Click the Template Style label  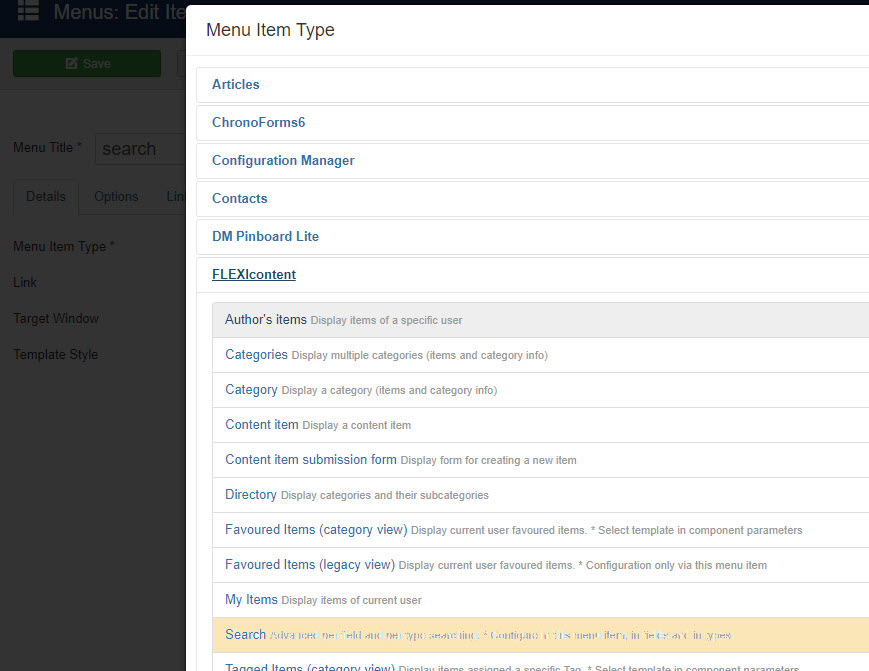(55, 355)
